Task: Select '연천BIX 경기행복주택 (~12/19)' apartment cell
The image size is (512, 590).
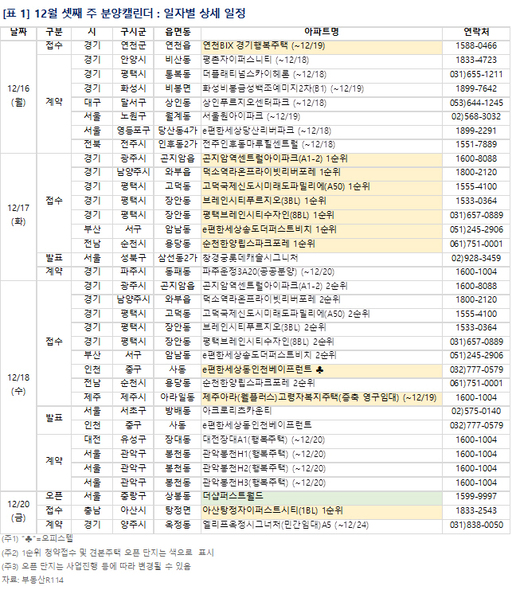Action: [x=322, y=46]
